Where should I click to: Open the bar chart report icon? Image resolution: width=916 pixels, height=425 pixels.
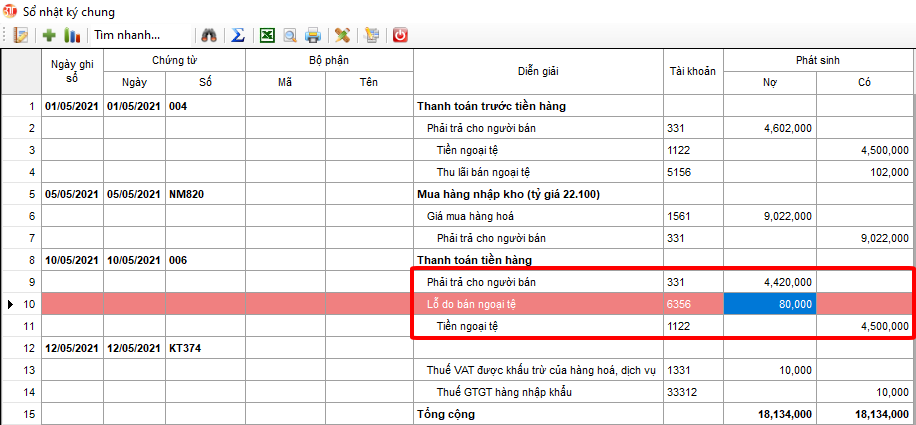(72, 36)
